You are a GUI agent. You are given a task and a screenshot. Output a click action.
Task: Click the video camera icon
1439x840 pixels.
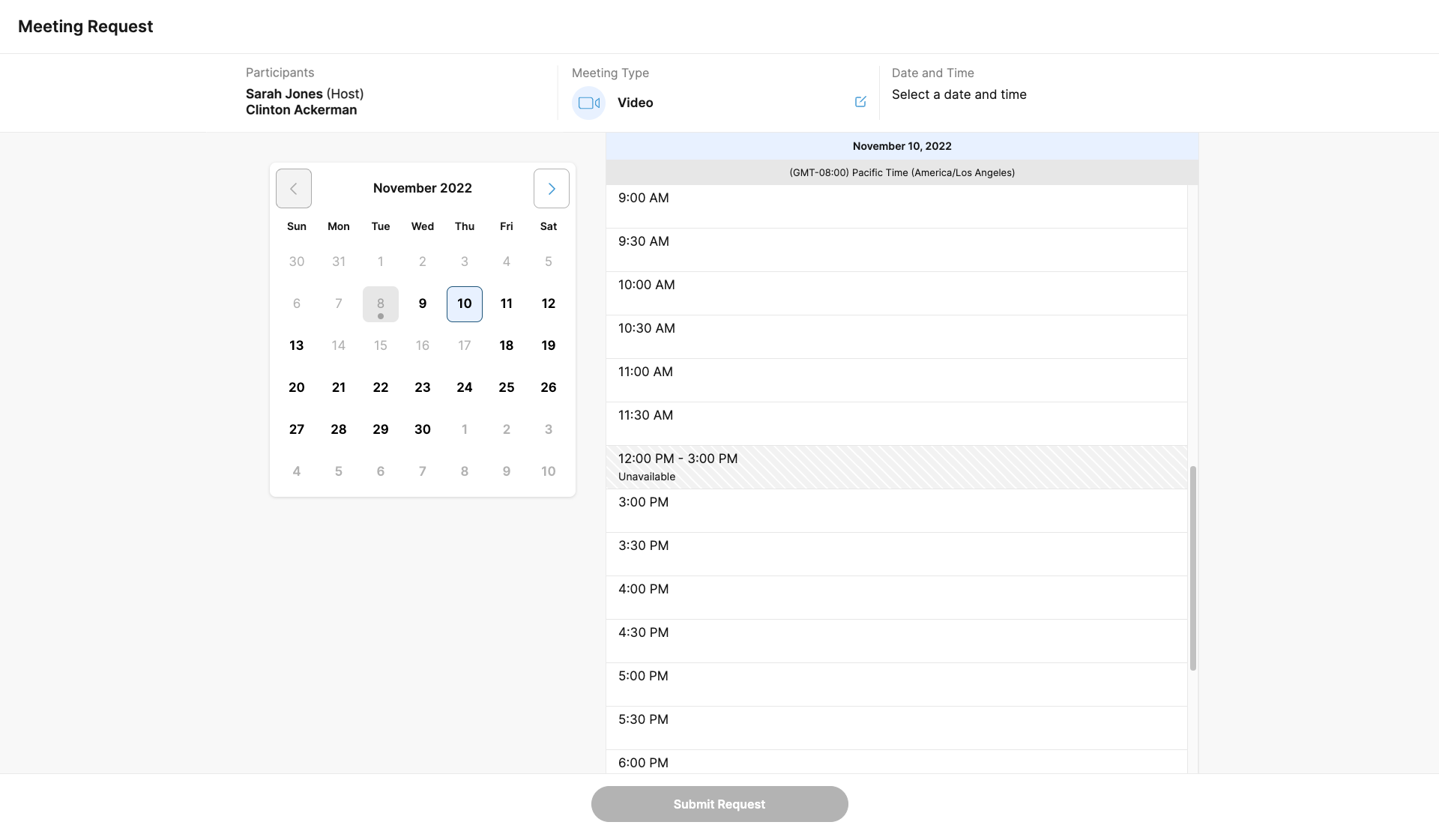click(588, 103)
